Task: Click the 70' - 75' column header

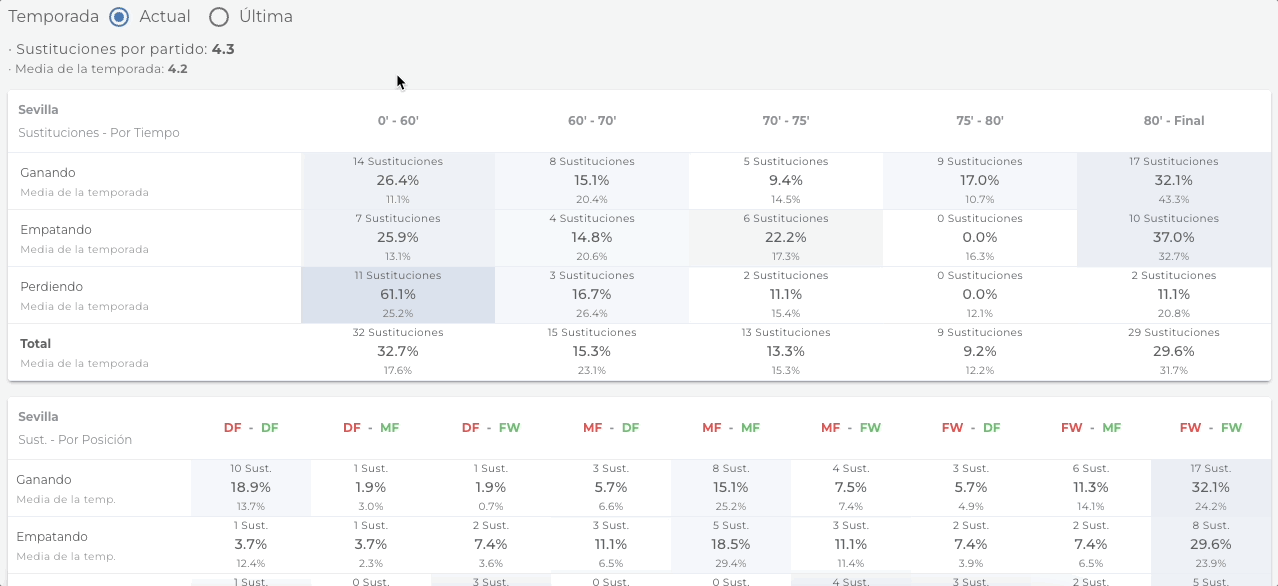Action: (x=786, y=121)
